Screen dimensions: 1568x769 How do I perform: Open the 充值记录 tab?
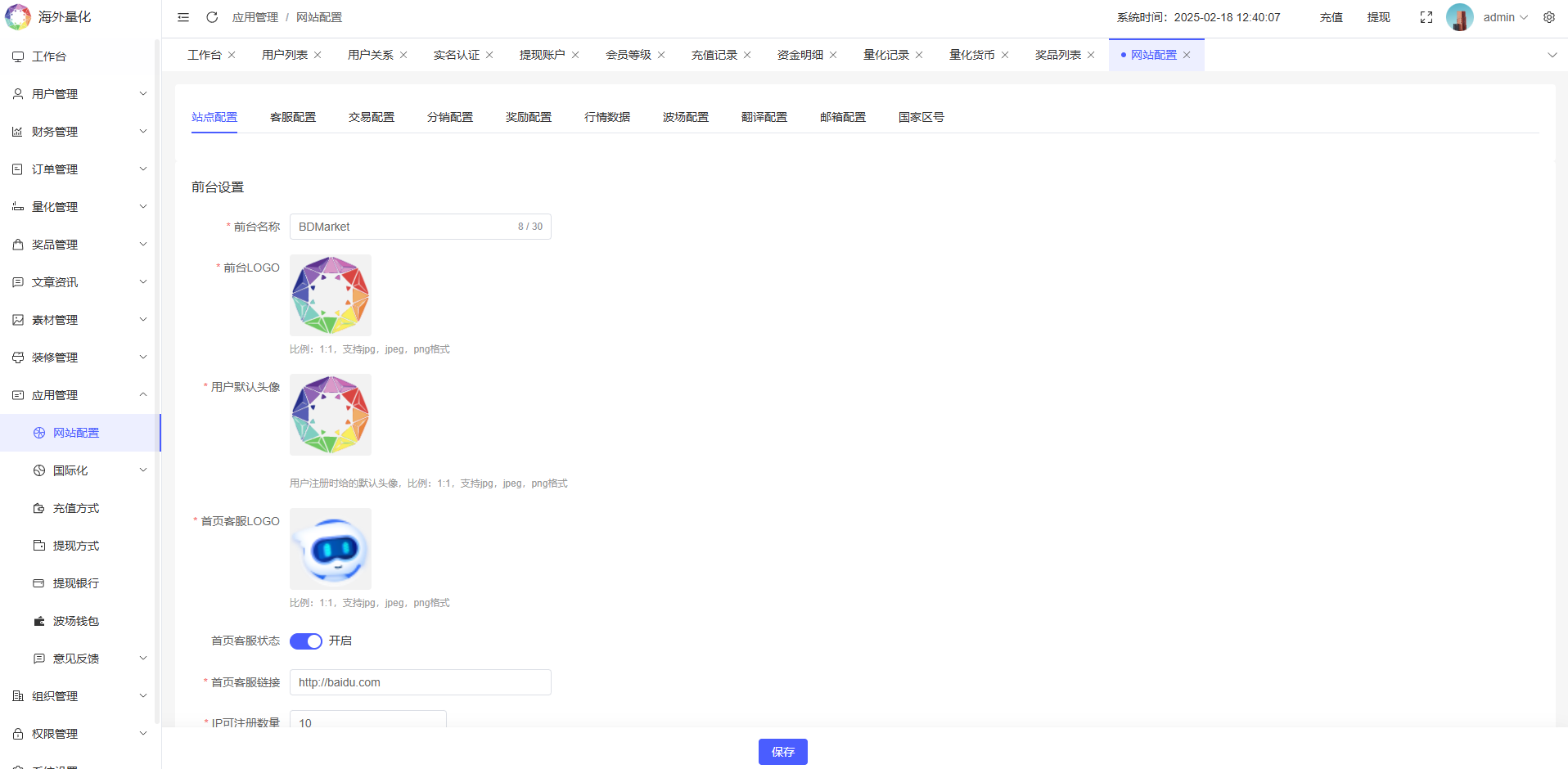[x=714, y=54]
